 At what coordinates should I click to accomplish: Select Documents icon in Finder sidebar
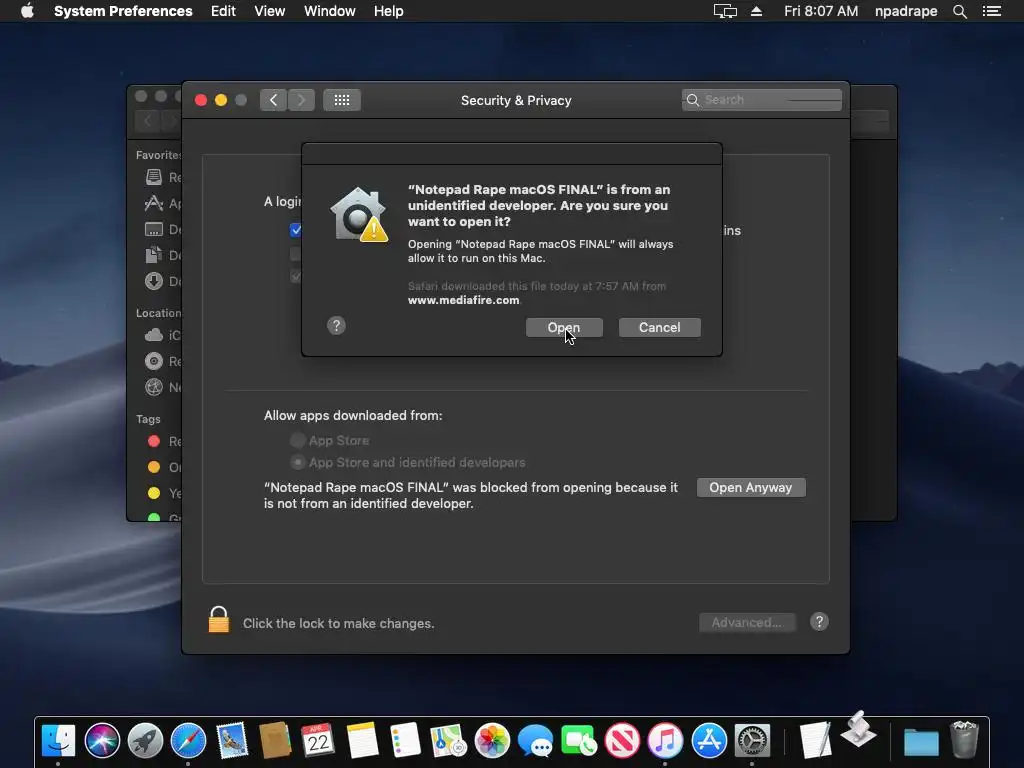pyautogui.click(x=153, y=255)
